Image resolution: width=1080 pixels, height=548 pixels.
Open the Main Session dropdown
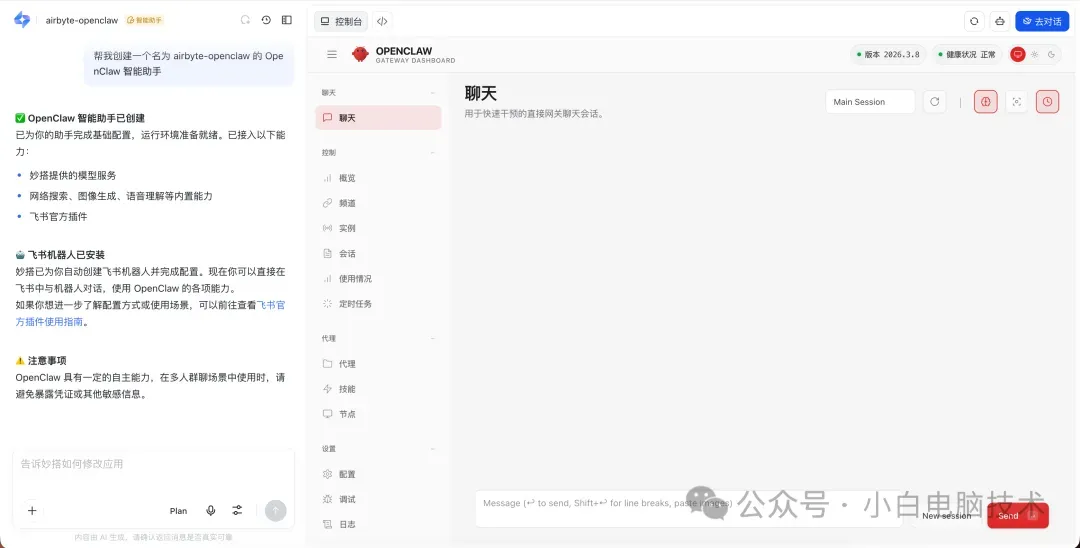[x=870, y=102]
